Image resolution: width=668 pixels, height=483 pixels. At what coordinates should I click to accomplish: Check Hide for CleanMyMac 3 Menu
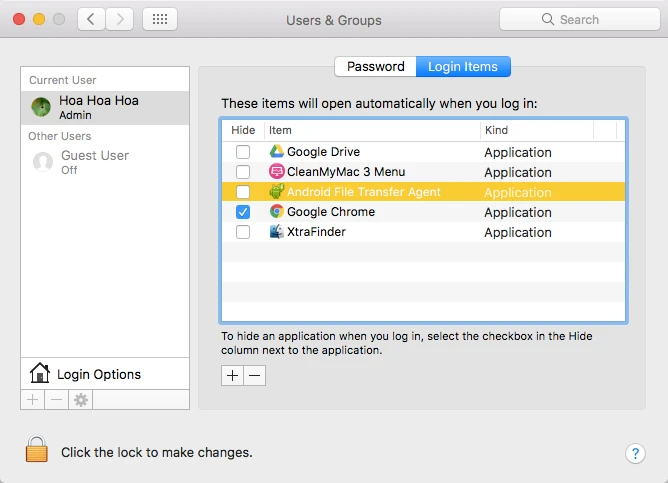[243, 172]
